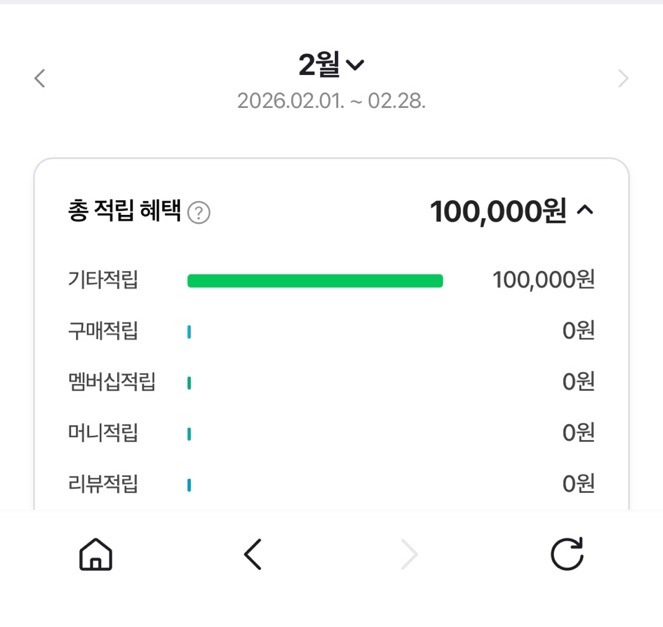Go to the previous month
The width and height of the screenshot is (663, 627).
(40, 78)
